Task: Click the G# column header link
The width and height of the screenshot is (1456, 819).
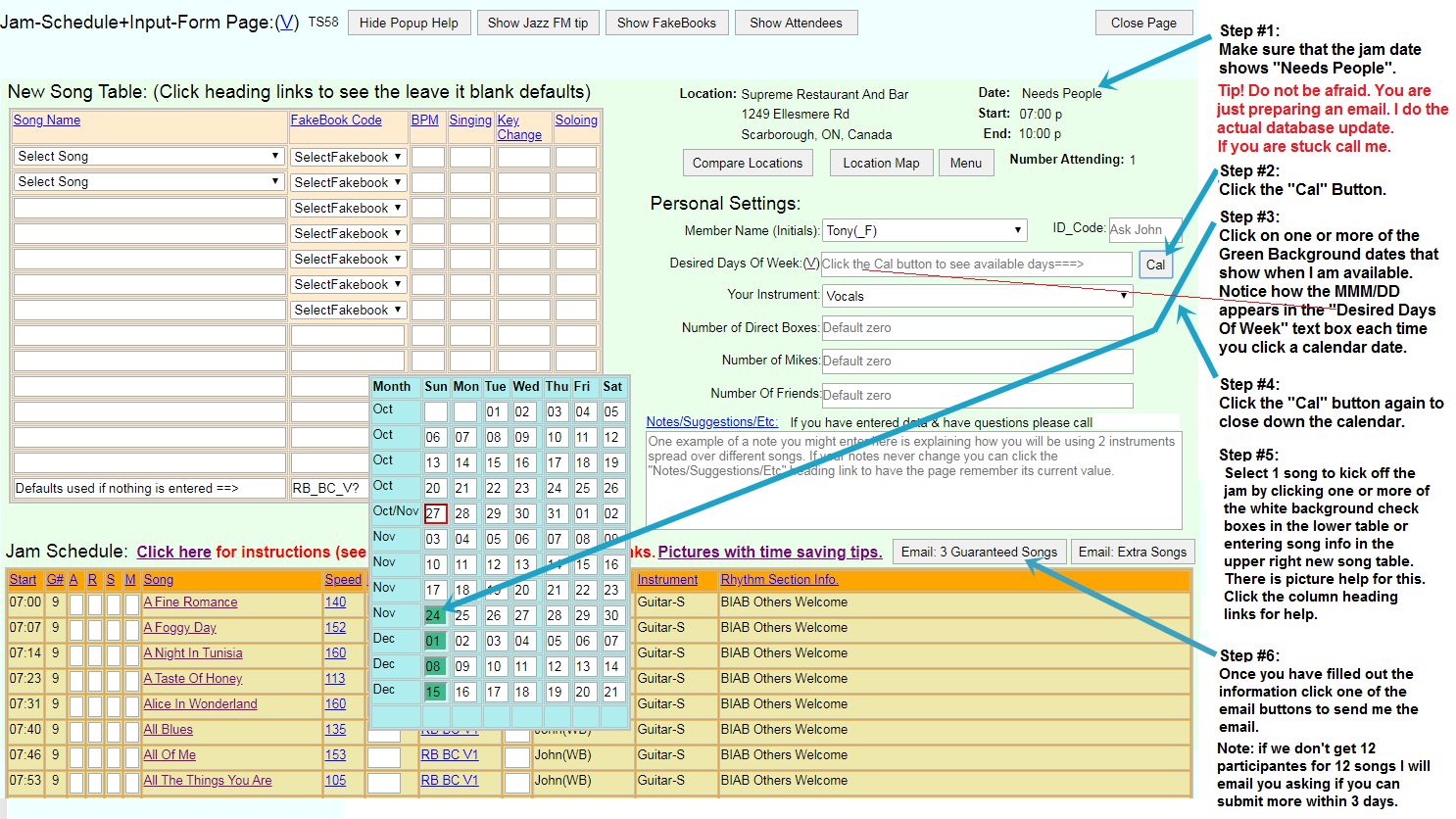Action: pyautogui.click(x=55, y=579)
